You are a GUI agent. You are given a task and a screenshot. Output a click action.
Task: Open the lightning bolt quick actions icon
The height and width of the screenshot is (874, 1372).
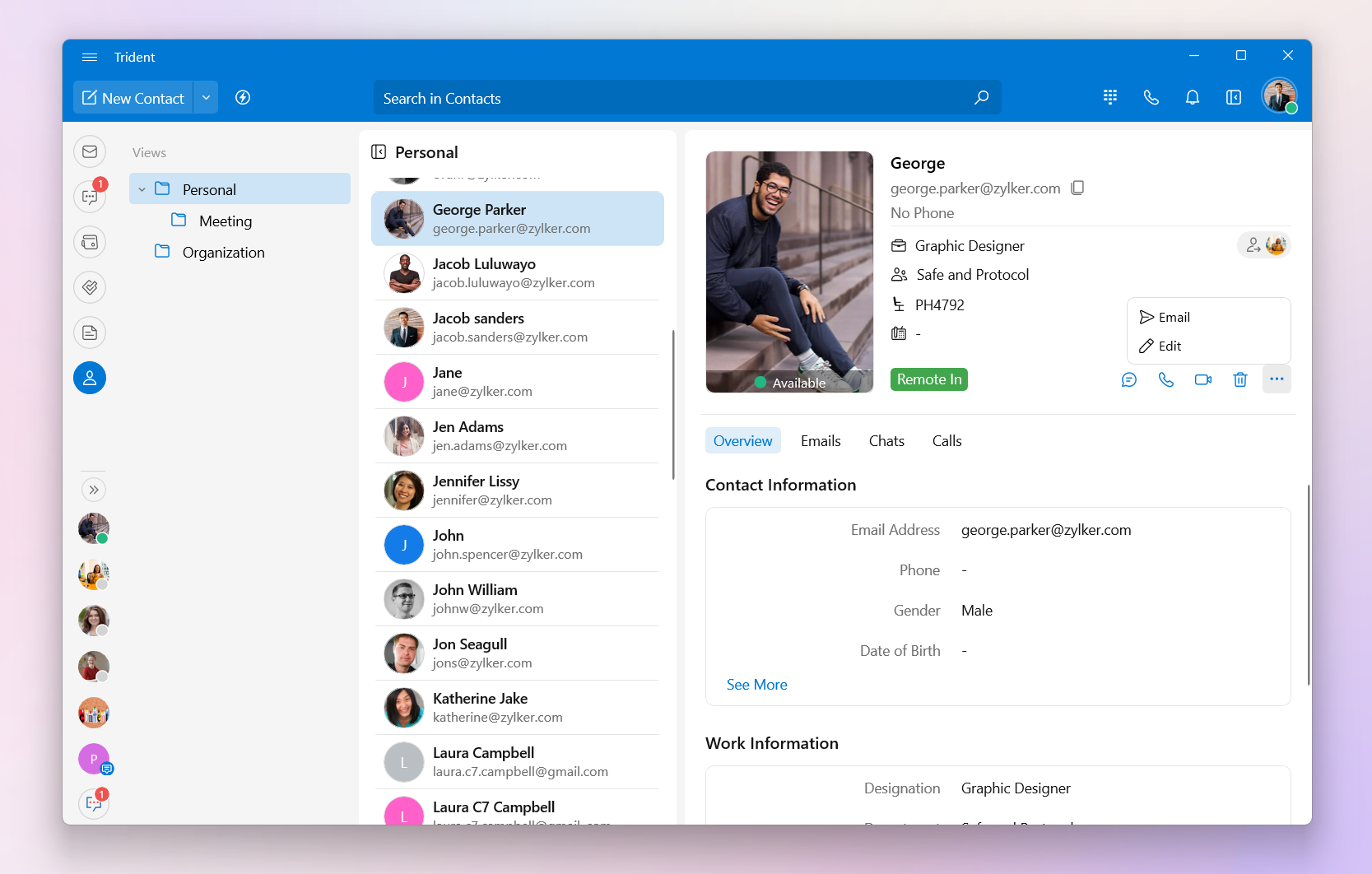click(243, 98)
